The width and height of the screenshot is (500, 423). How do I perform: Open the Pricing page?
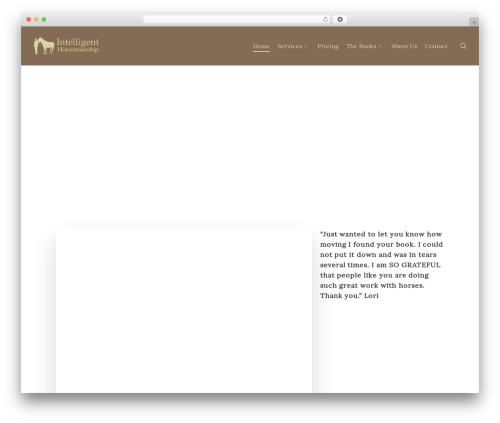click(x=328, y=46)
